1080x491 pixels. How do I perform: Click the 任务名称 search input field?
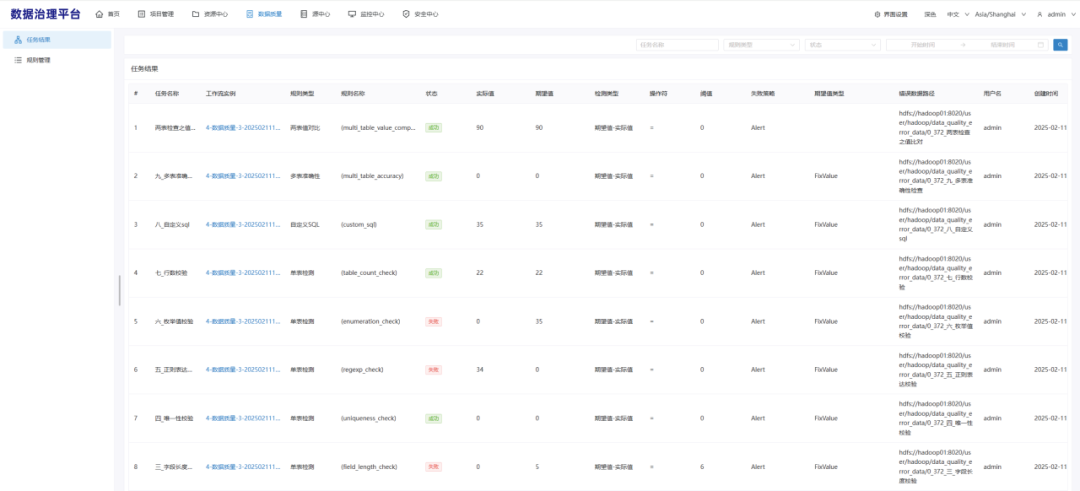[x=677, y=45]
